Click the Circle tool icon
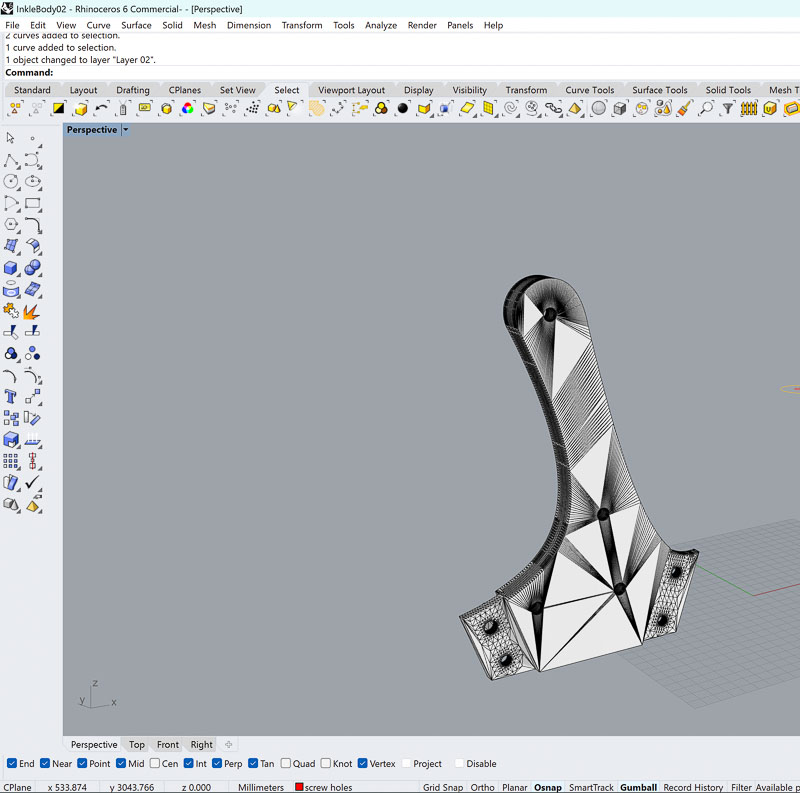The height and width of the screenshot is (793, 800). [x=11, y=182]
